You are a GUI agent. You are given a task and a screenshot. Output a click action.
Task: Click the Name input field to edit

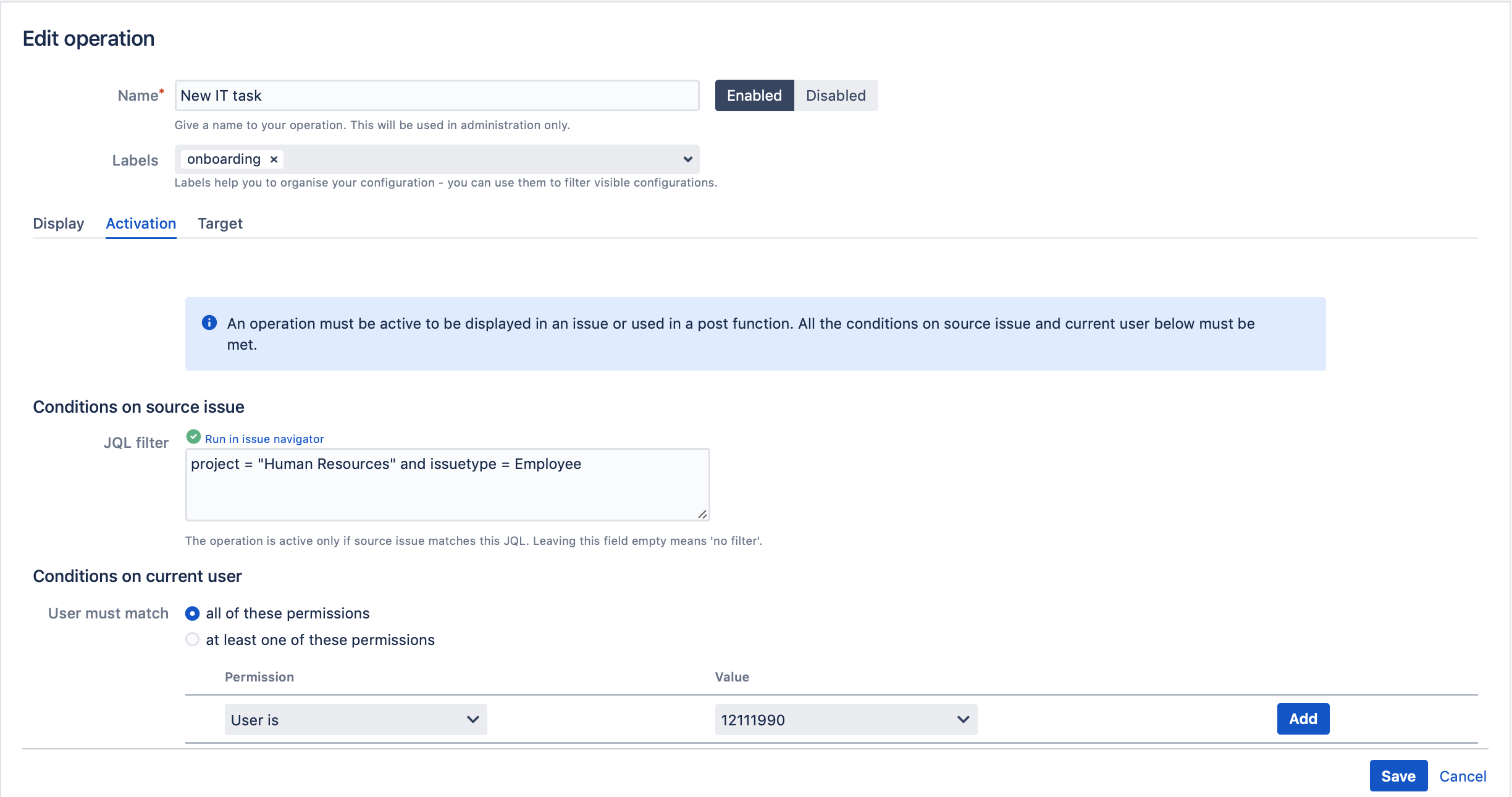[x=435, y=95]
